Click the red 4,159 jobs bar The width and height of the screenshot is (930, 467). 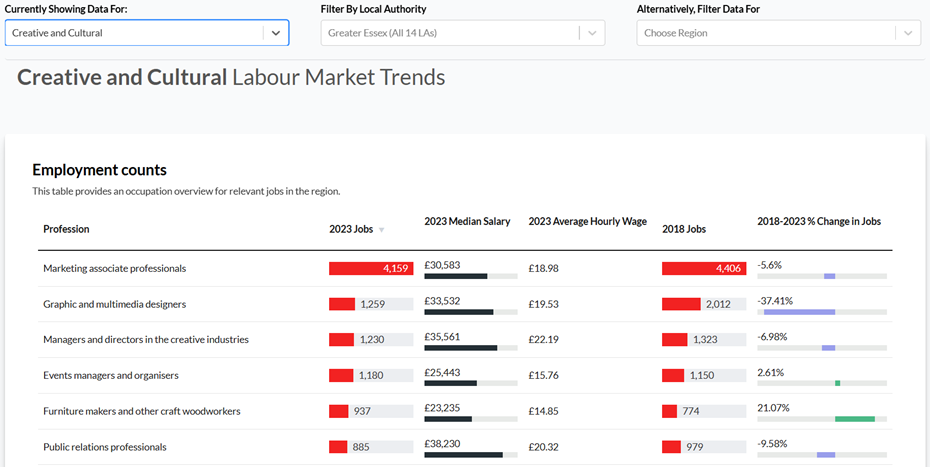pos(370,268)
